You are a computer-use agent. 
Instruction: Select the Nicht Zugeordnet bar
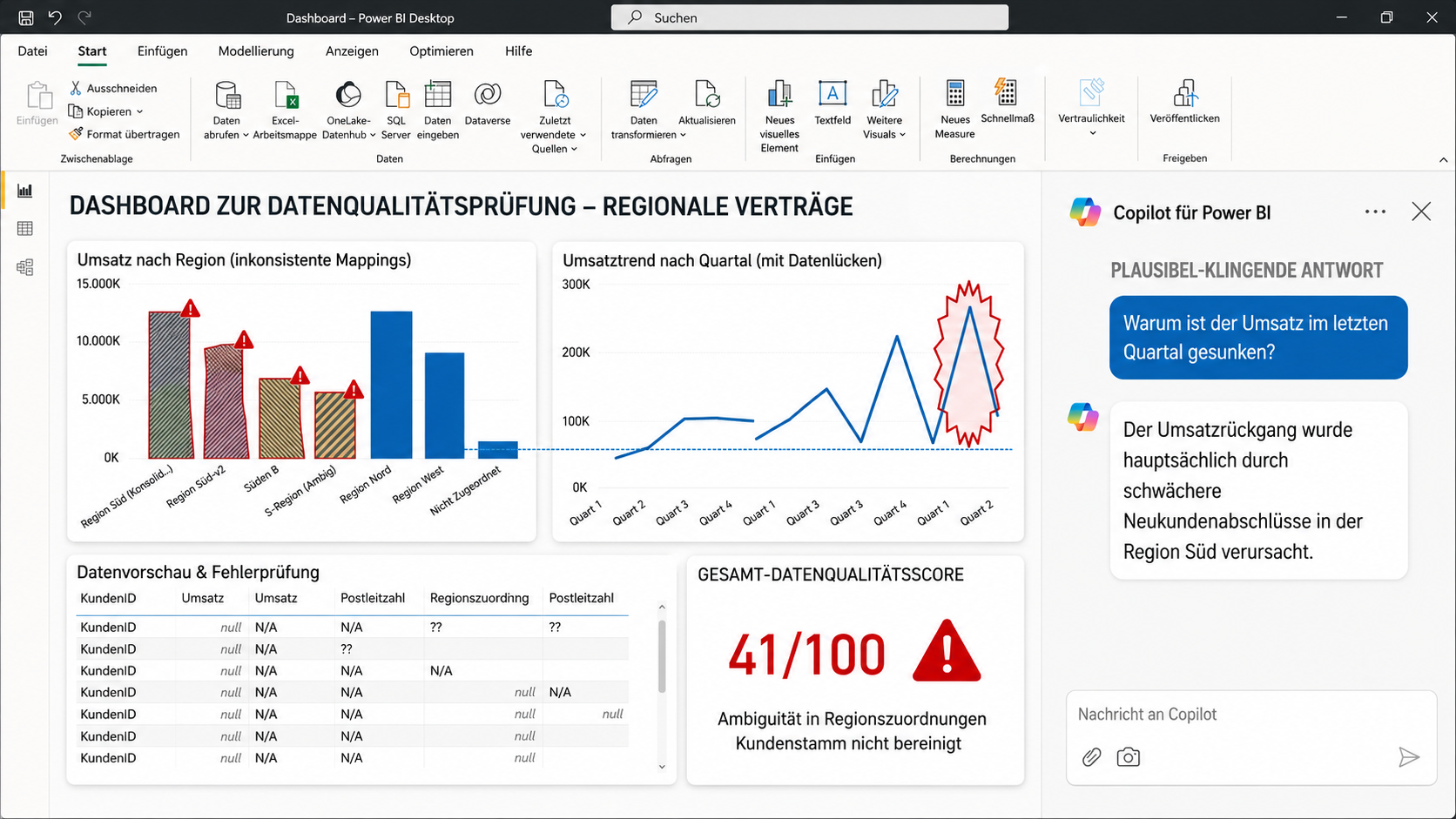tap(498, 450)
